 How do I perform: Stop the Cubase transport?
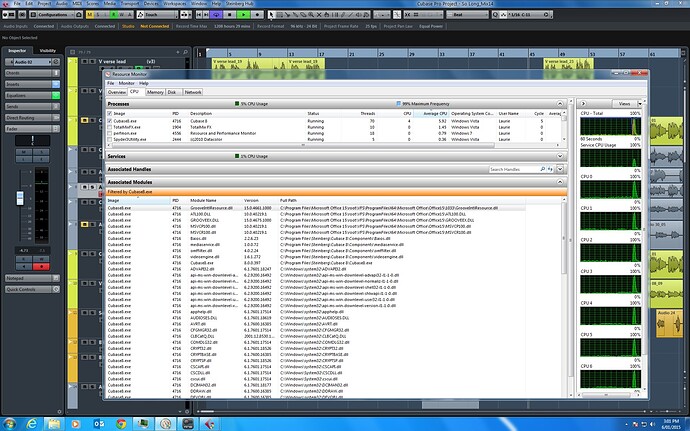229,15
